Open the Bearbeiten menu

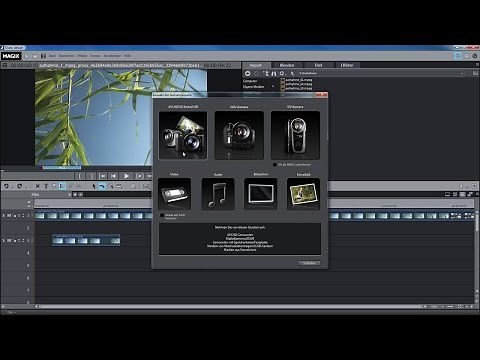(66, 56)
